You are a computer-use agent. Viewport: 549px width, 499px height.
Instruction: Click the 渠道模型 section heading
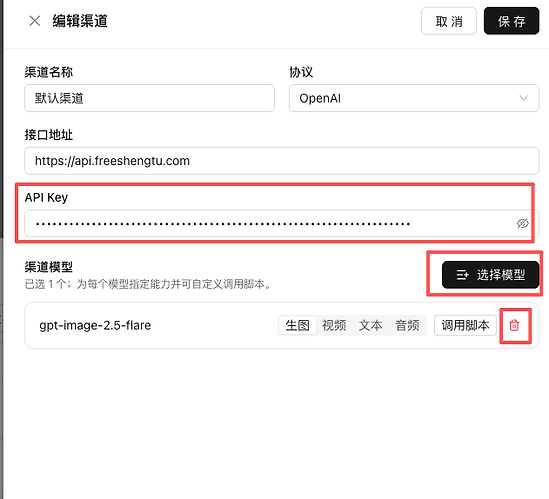point(49,267)
